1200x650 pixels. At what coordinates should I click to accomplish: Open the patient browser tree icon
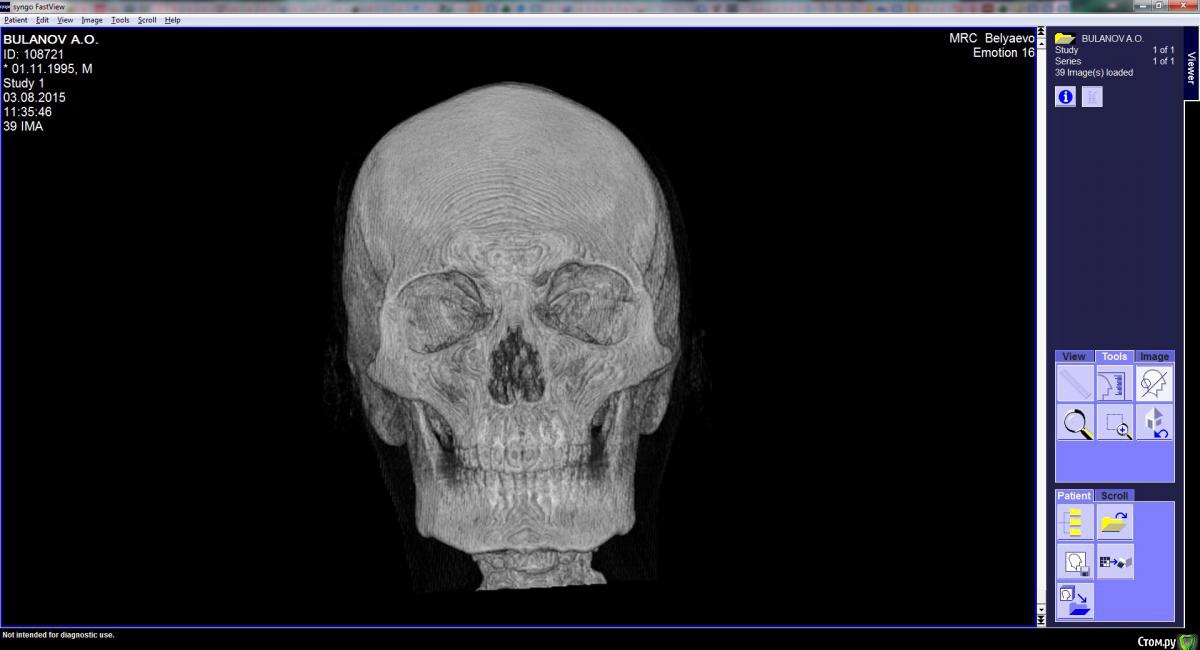pos(1076,522)
